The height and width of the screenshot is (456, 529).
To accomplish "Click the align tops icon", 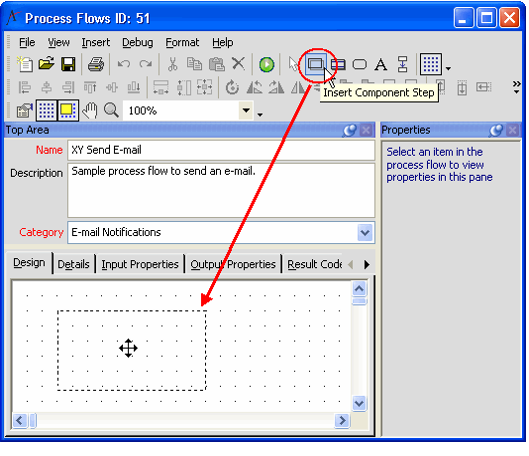I will tap(90, 87).
